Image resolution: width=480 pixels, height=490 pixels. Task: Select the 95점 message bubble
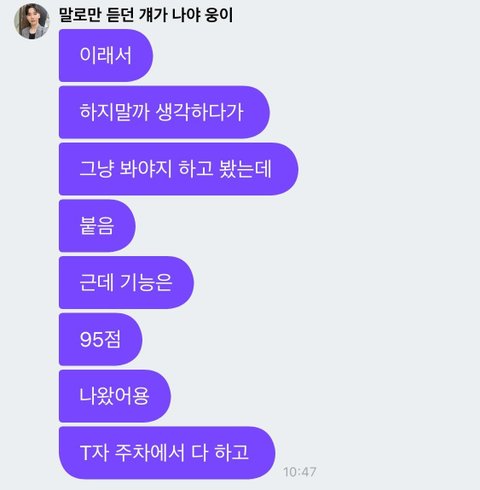(101, 339)
